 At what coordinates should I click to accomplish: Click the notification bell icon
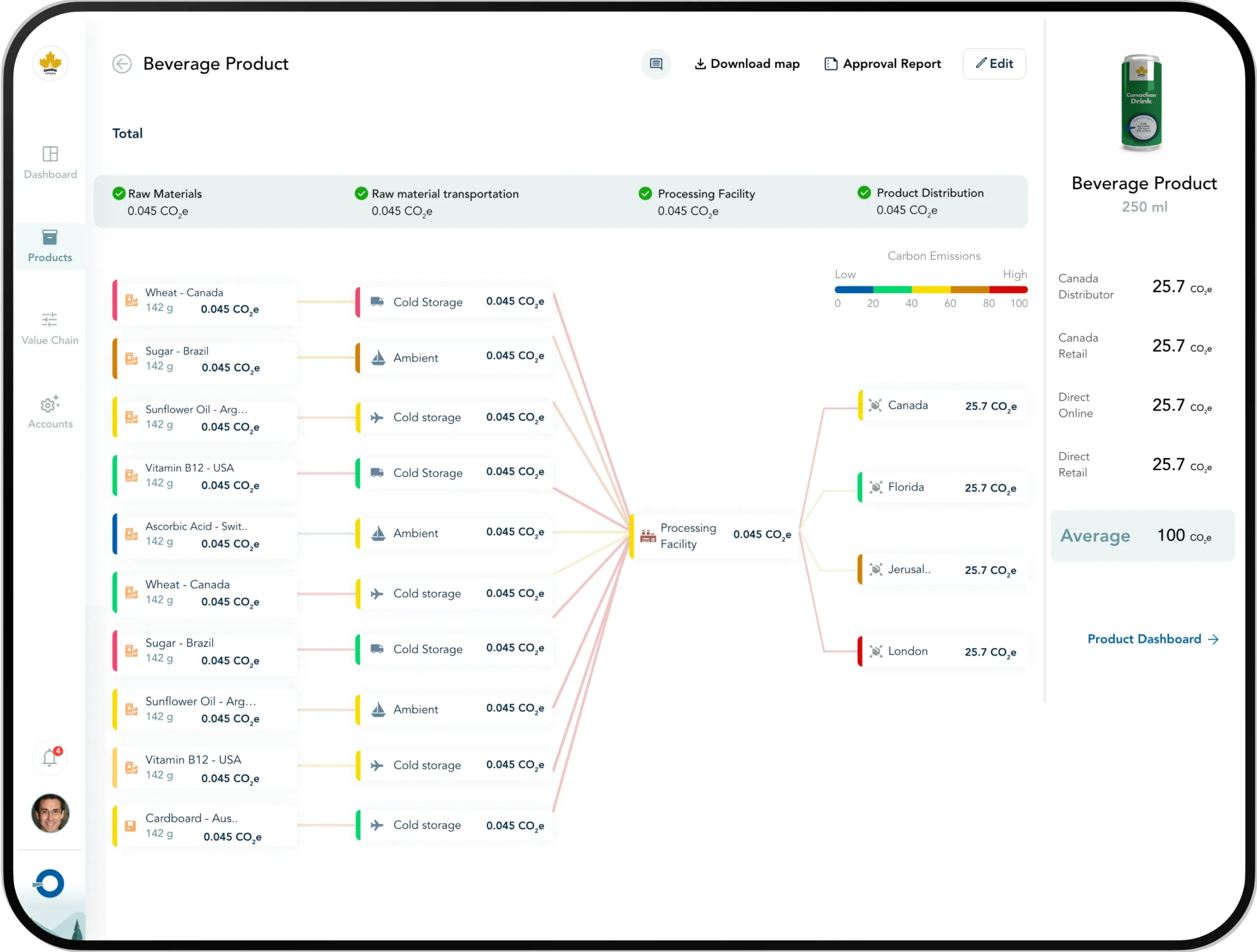(50, 757)
